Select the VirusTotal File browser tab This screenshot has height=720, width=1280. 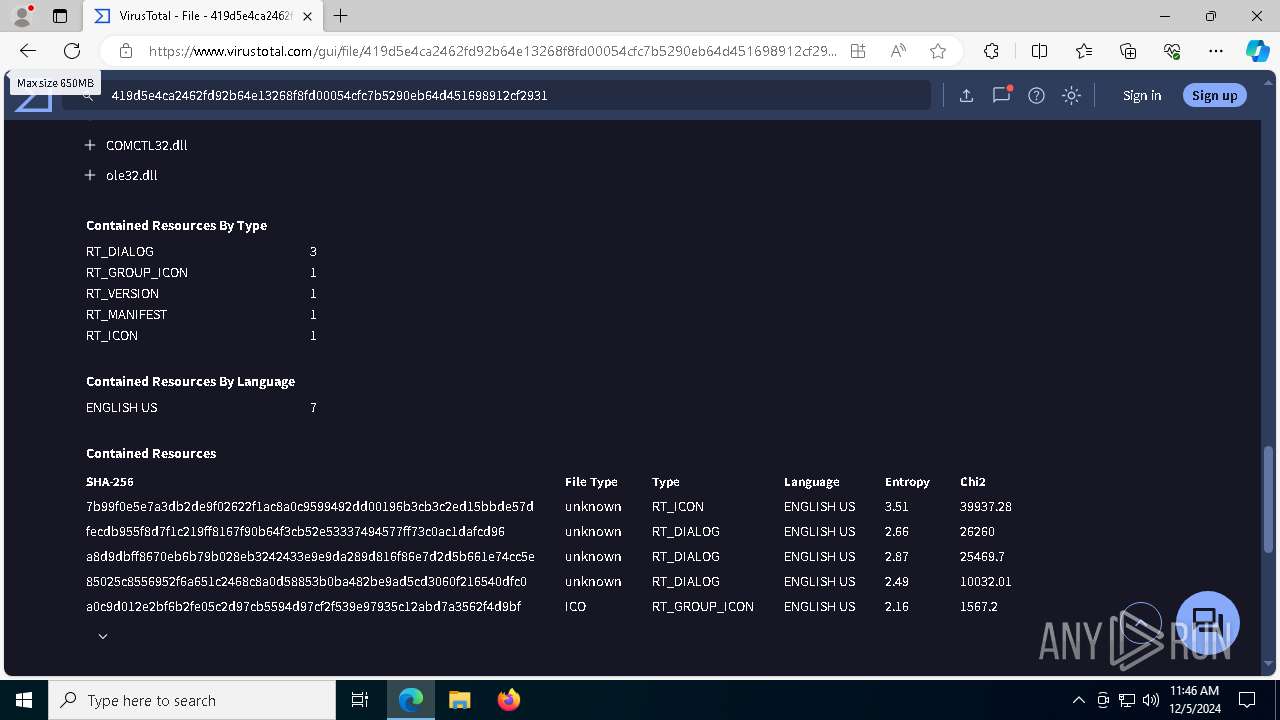coord(204,16)
